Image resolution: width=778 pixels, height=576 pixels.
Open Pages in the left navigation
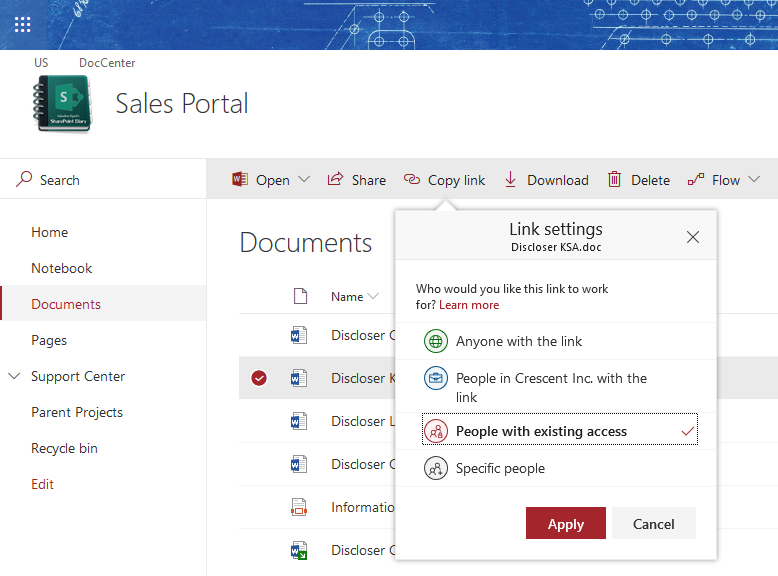tap(49, 340)
